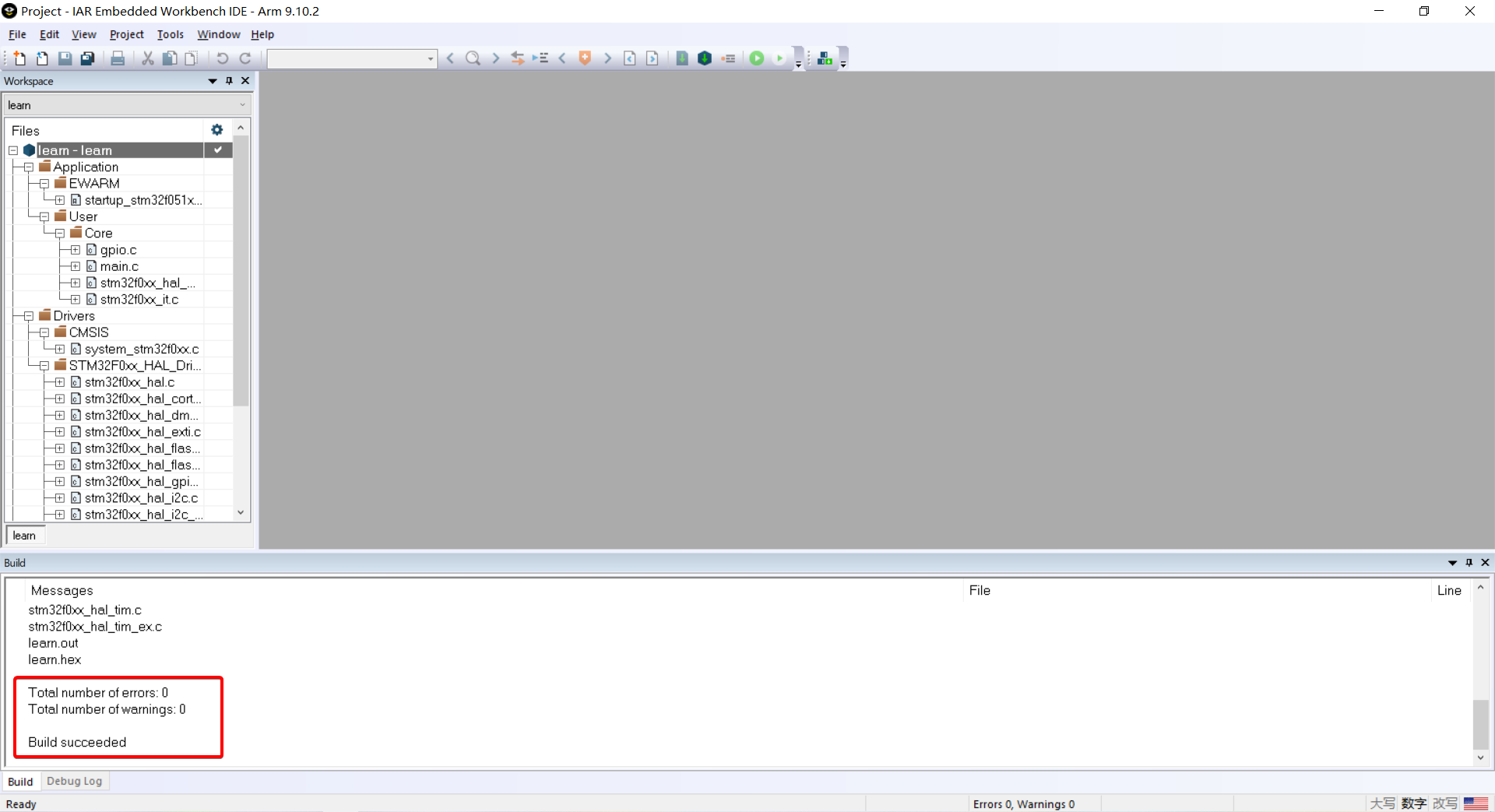Image resolution: width=1495 pixels, height=812 pixels.
Task: Click the orange Toggle Bookmark icon
Action: click(585, 58)
